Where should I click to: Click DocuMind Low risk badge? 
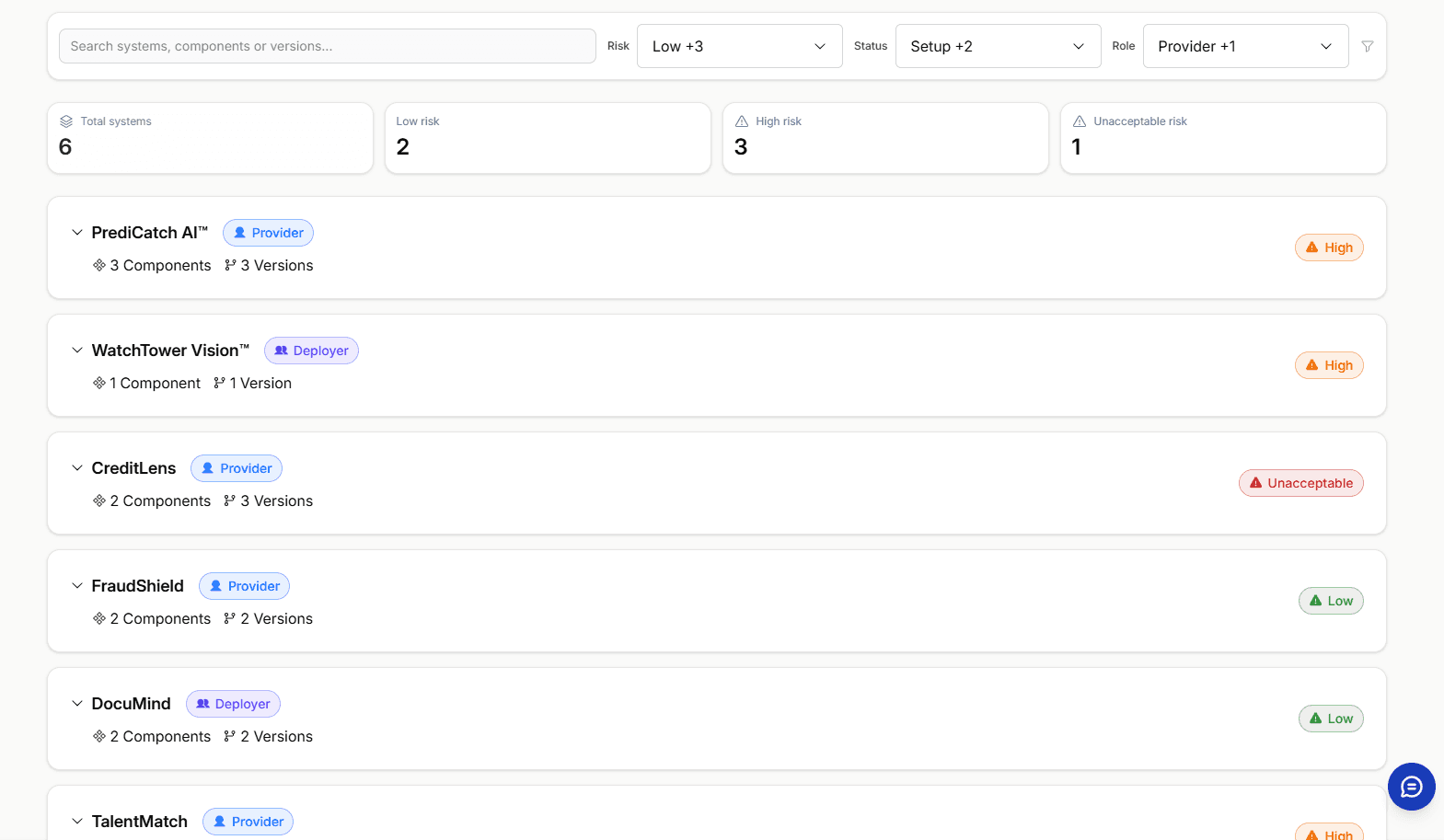click(x=1331, y=719)
